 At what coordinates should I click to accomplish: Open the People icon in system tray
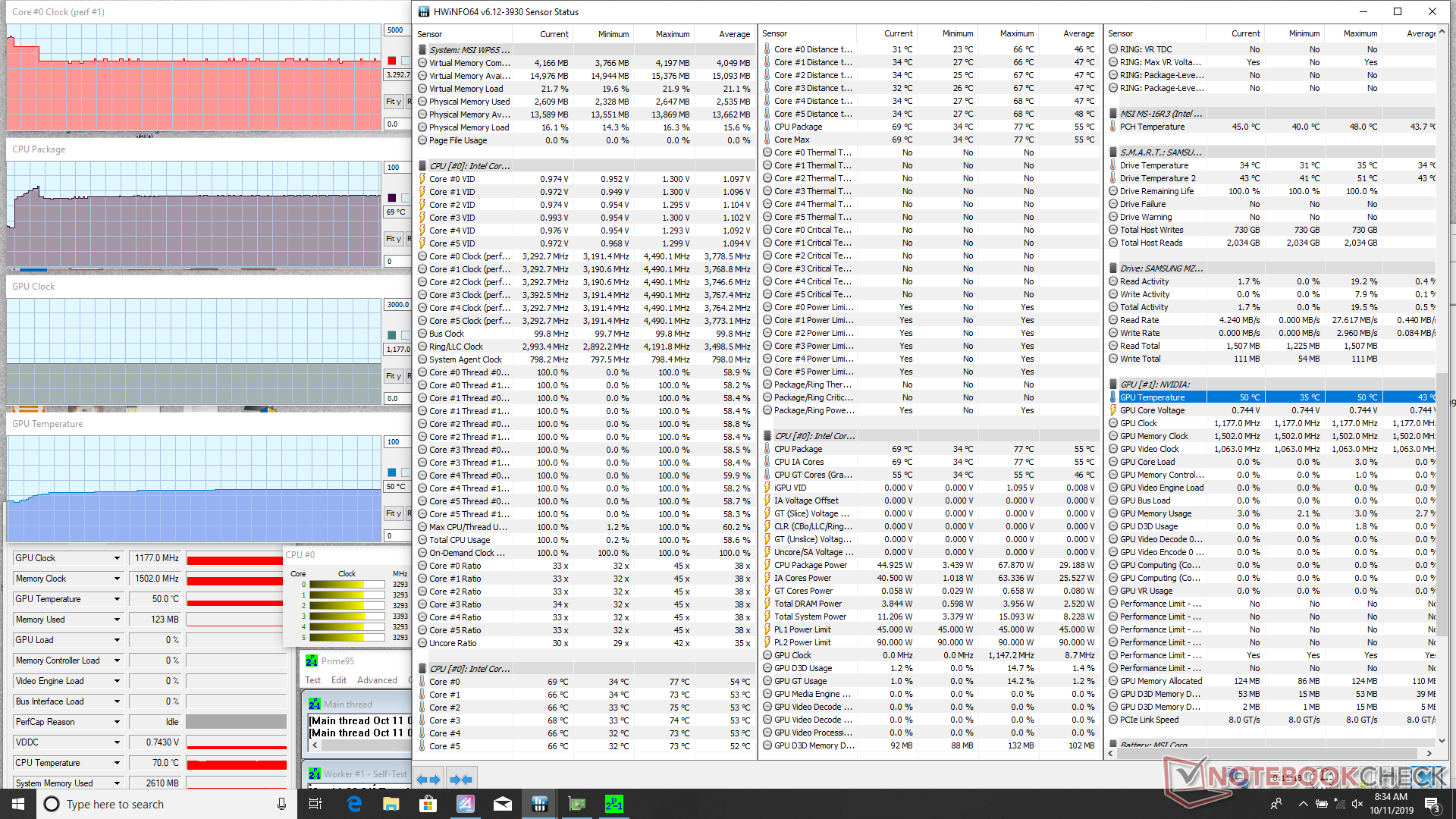tap(1276, 804)
